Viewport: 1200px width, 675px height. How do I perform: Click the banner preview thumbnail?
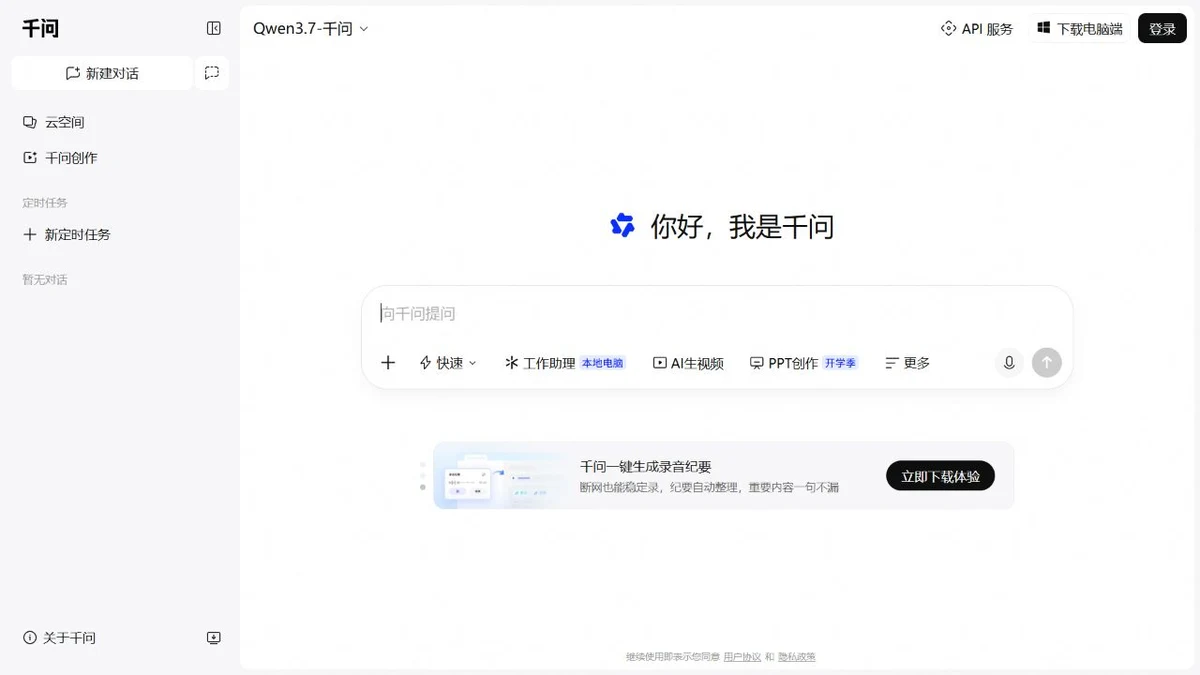pyautogui.click(x=500, y=476)
